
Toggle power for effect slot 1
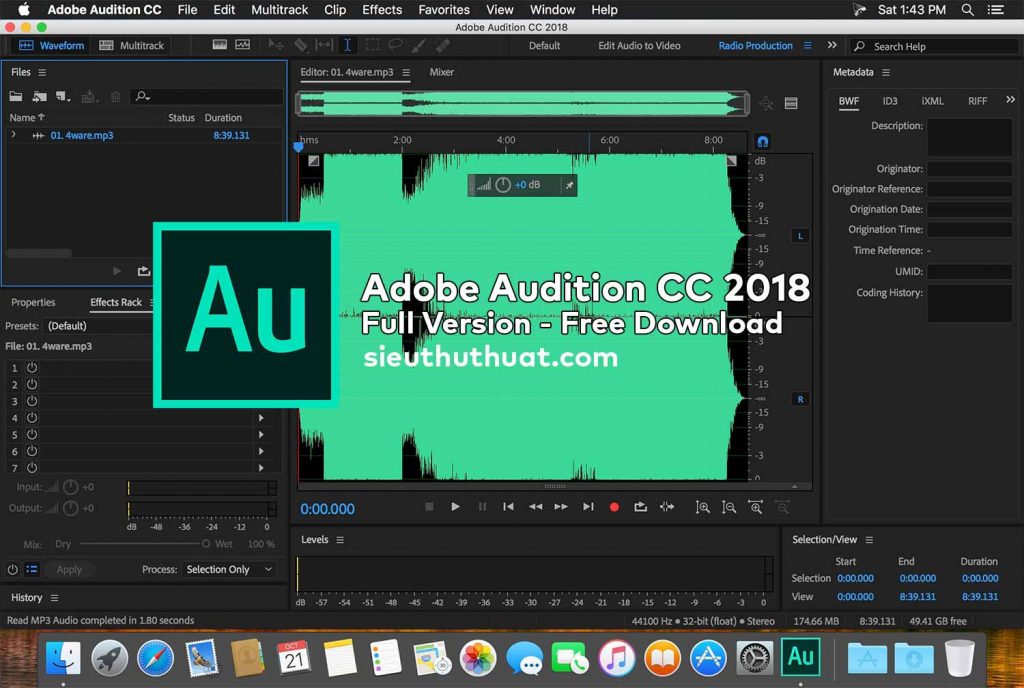31,367
